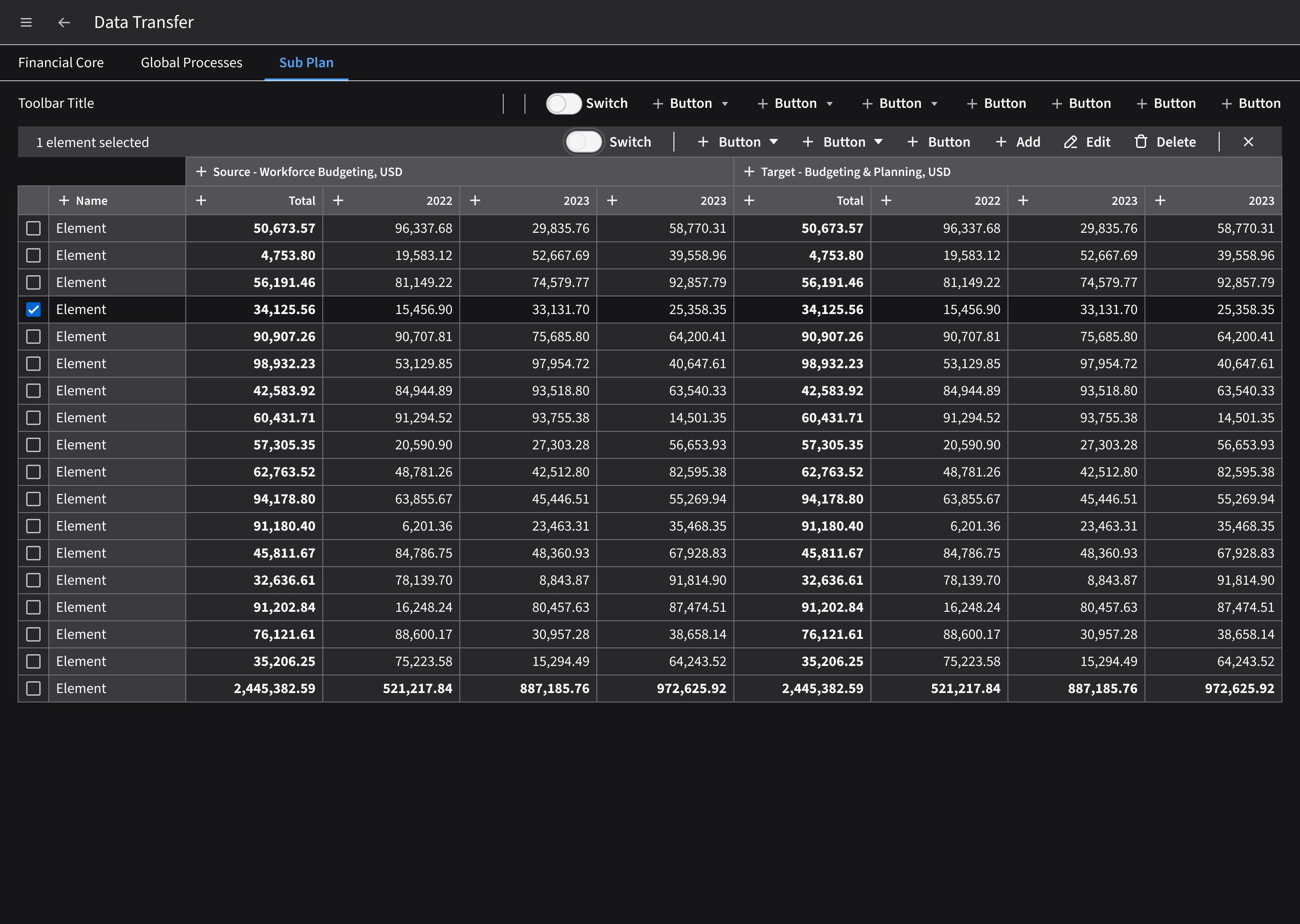Click the pencil Edit icon
The width and height of the screenshot is (1300, 924).
click(1071, 142)
